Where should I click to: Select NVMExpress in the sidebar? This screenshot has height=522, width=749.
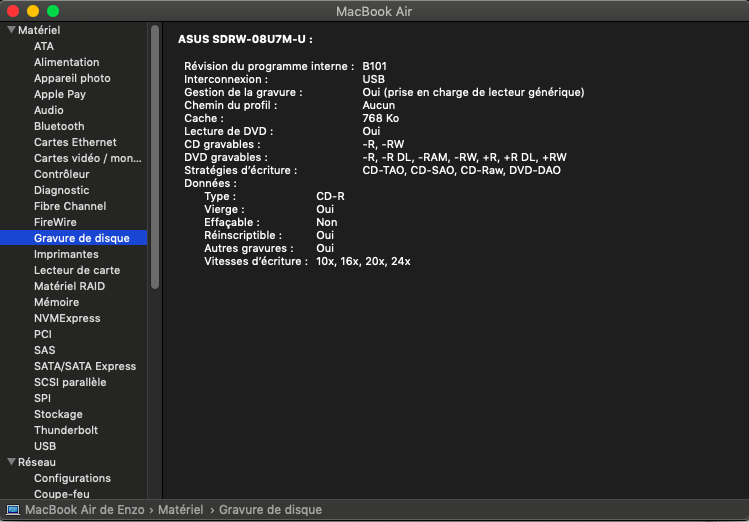67,318
